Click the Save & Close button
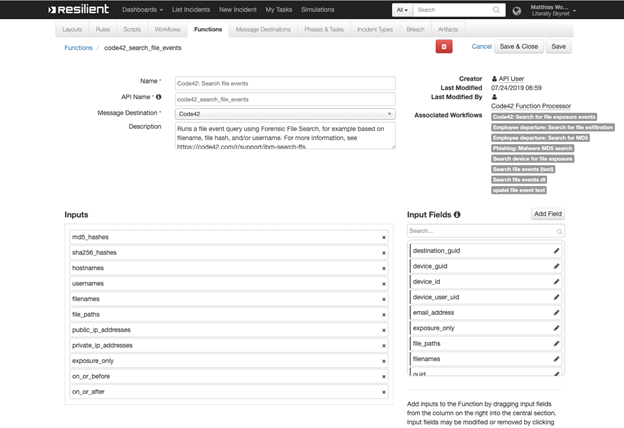The image size is (624, 428). (519, 47)
